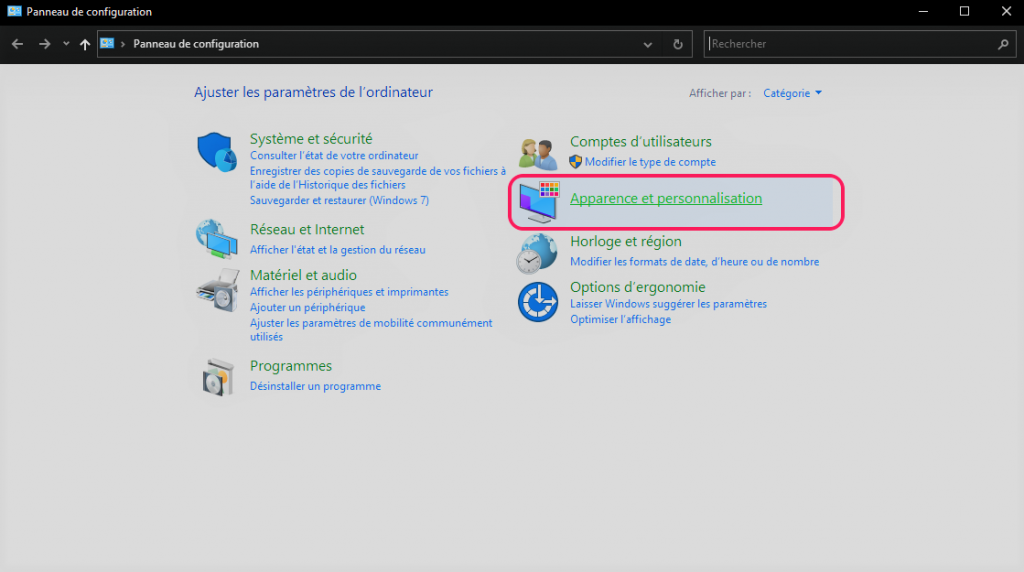The width and height of the screenshot is (1024, 572).
Task: Open the Catégorie view dropdown
Action: (792, 93)
